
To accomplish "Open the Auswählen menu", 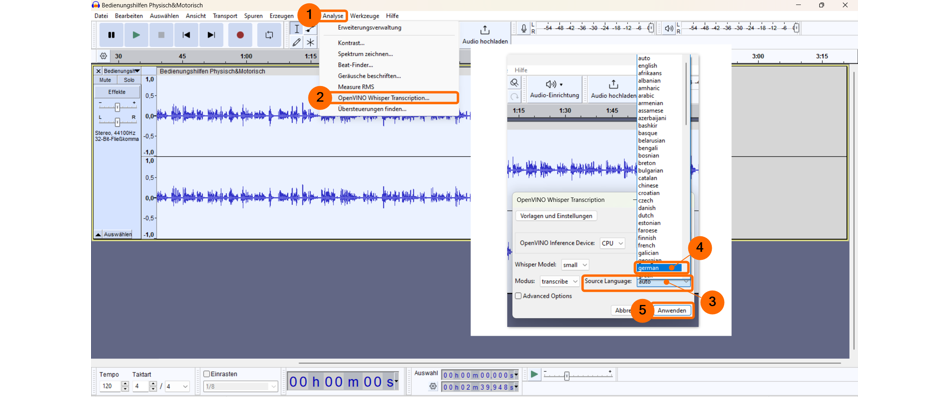I will click(164, 16).
